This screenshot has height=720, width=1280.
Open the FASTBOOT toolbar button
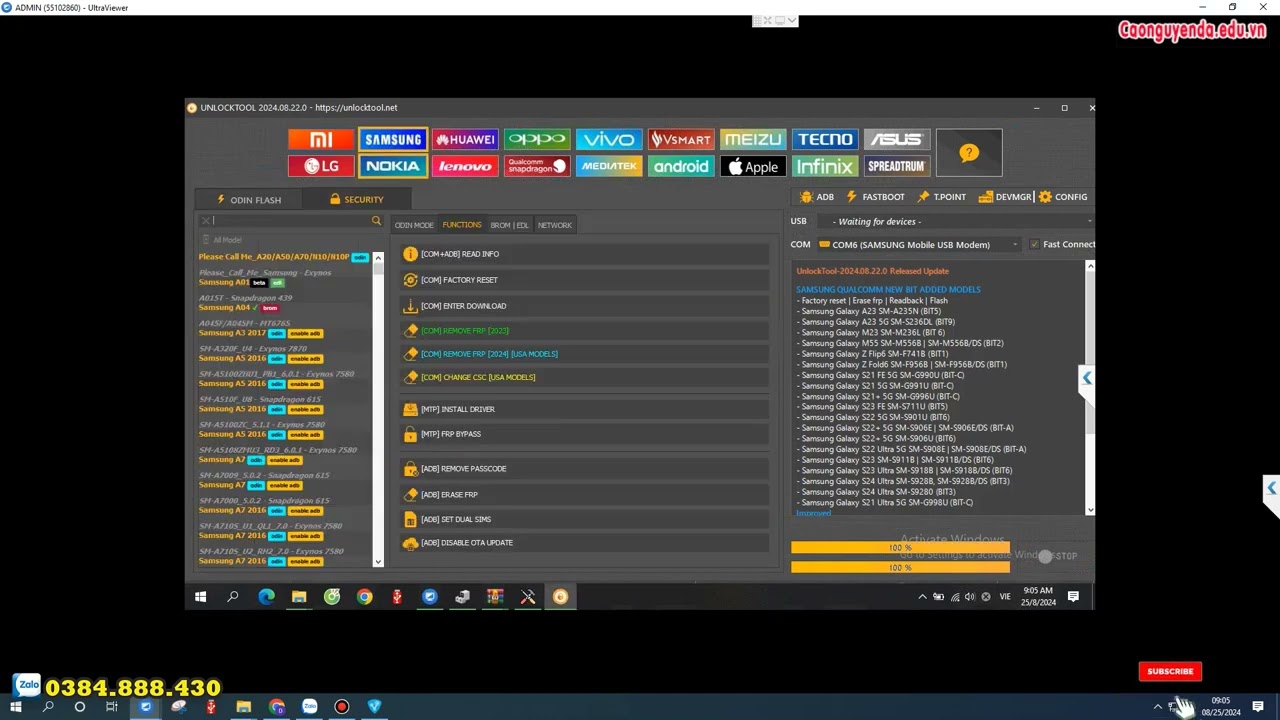tap(876, 197)
